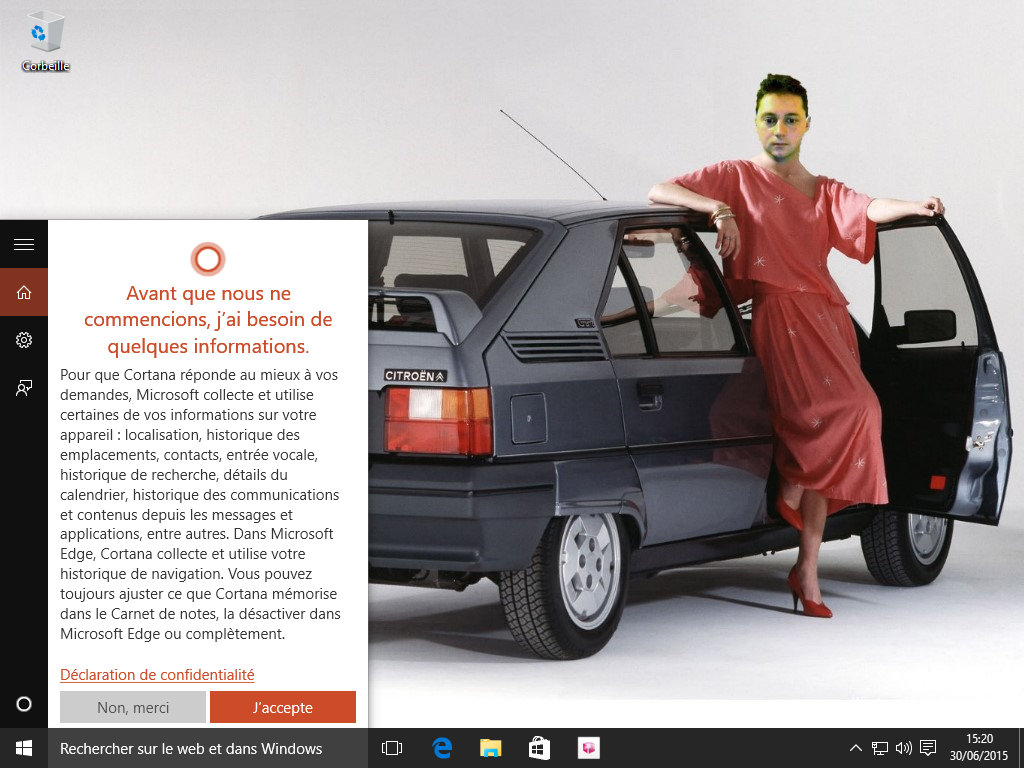Open the Action Center notifications icon
1024x768 pixels.
tap(929, 748)
